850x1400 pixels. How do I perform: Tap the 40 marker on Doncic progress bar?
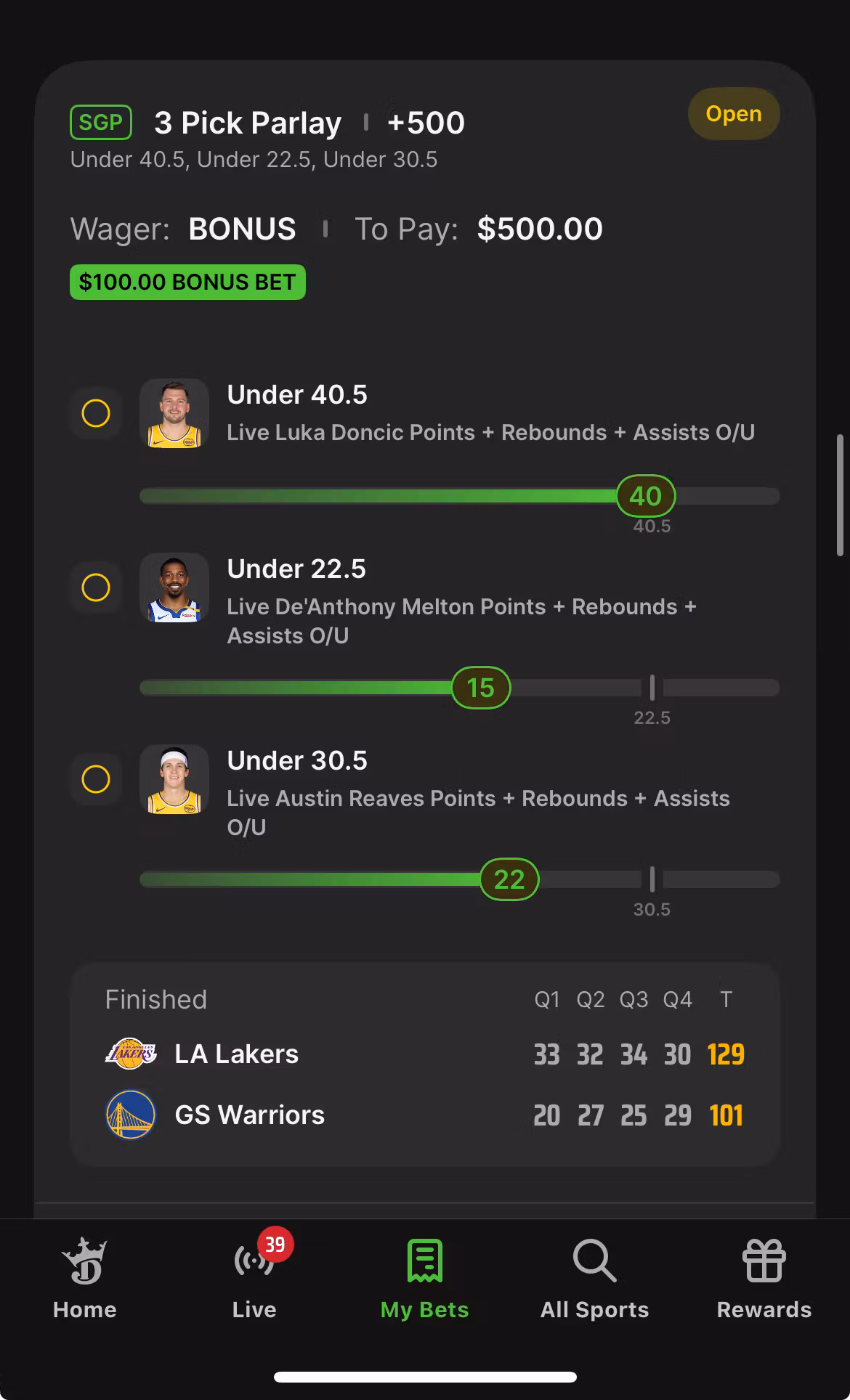click(646, 496)
